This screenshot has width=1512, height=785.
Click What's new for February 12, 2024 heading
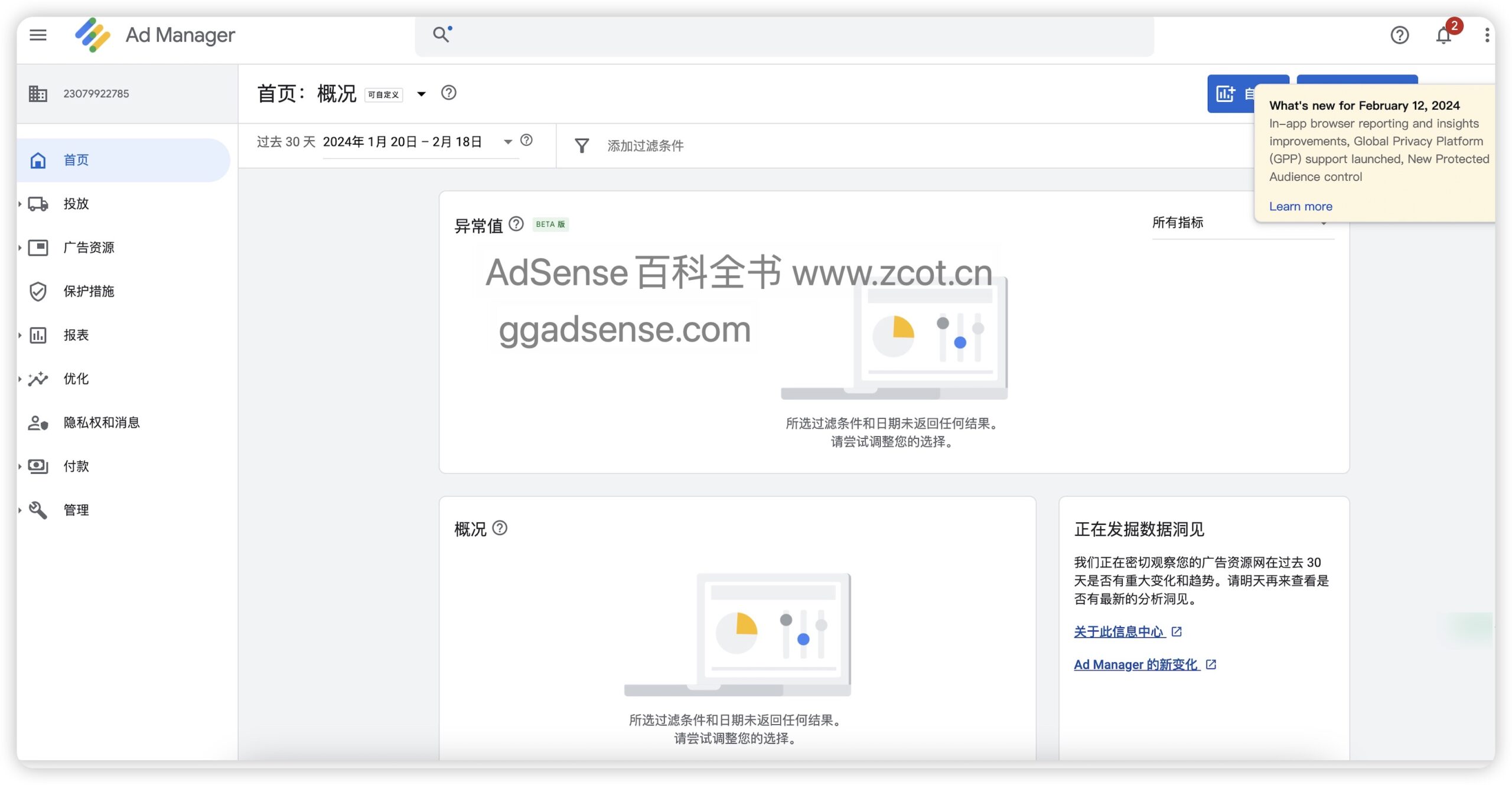pyautogui.click(x=1364, y=105)
